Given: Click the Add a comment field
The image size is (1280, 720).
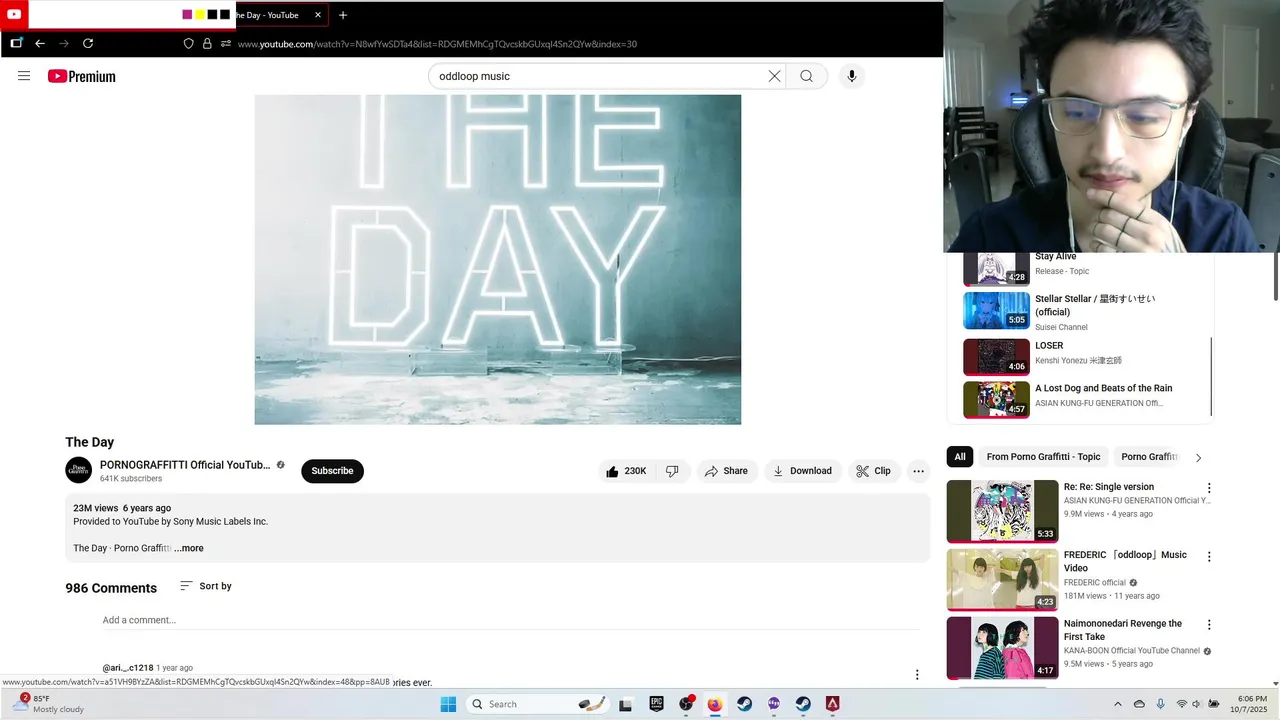Looking at the screenshot, I should pos(511,620).
